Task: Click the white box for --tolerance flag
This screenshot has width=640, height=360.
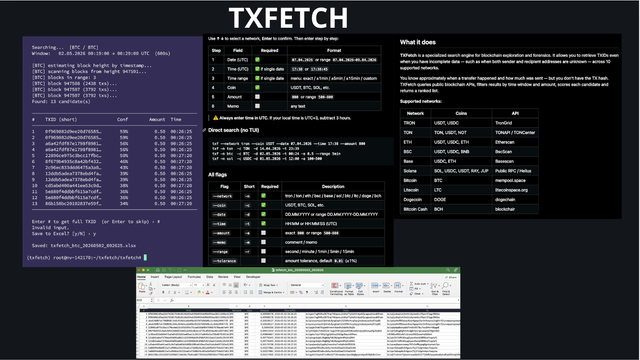Action: 263,260
